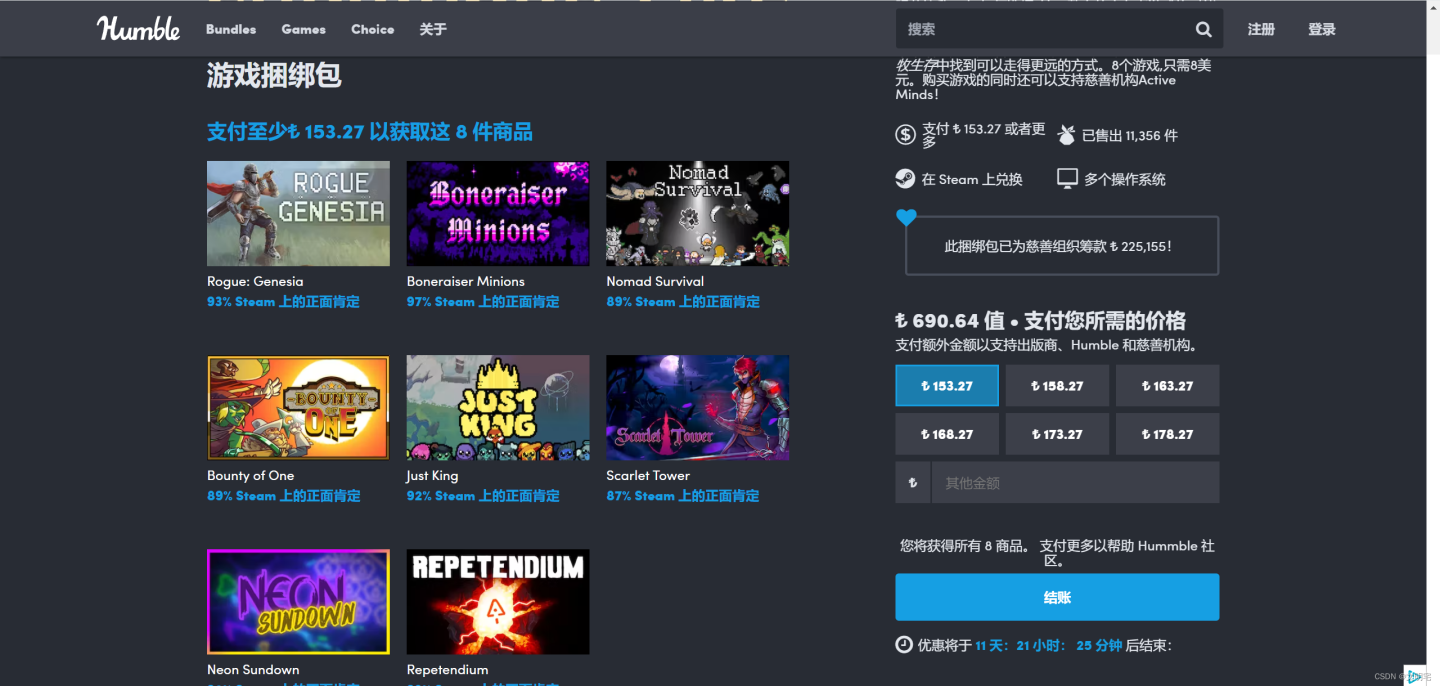
Task: Open the Neon Sundown thumbnail
Action: pos(298,602)
